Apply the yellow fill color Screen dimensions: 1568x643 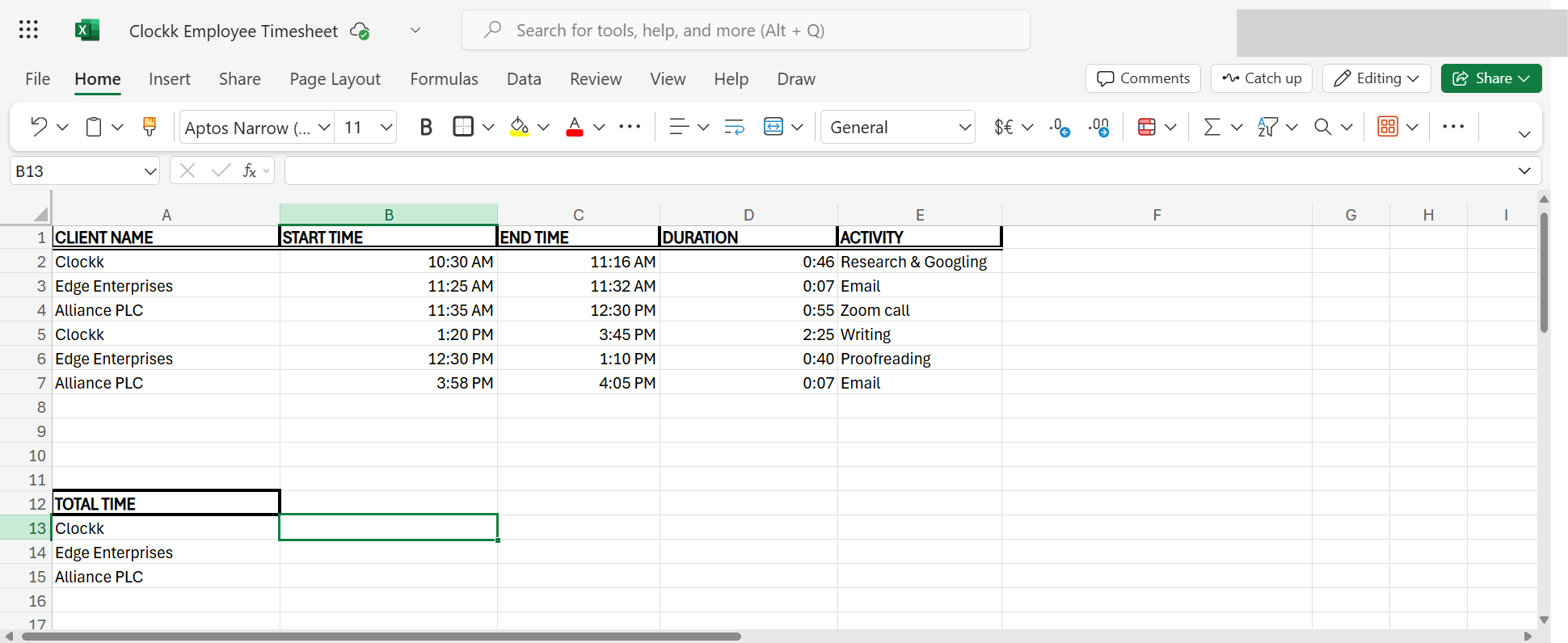(519, 127)
